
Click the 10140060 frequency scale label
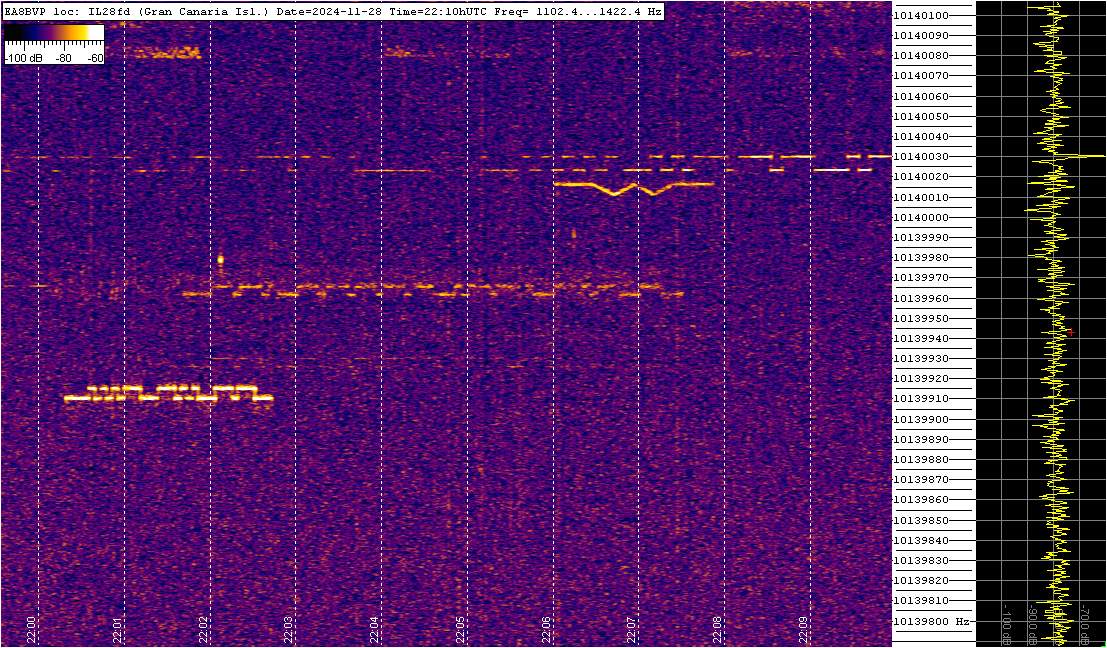pos(921,96)
